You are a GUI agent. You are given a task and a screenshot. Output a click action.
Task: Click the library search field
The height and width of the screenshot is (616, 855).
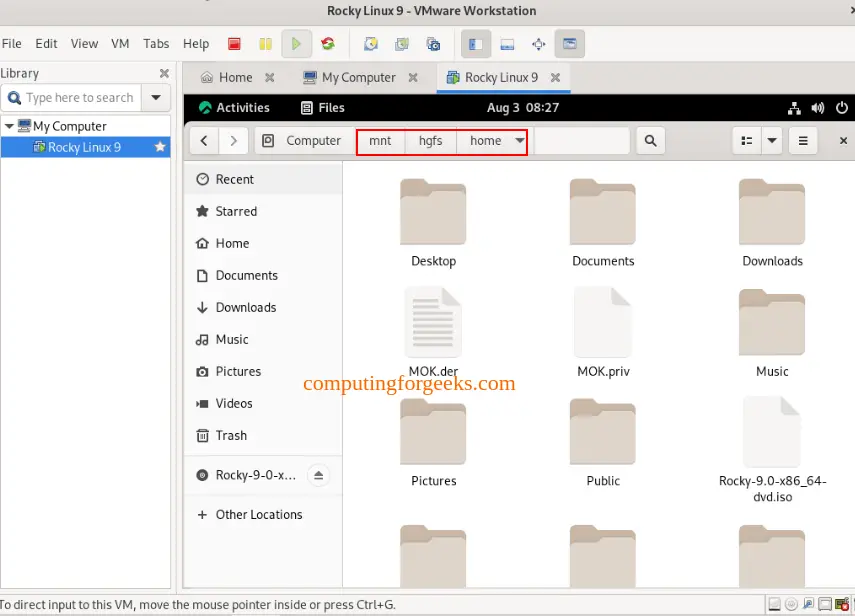coord(71,98)
